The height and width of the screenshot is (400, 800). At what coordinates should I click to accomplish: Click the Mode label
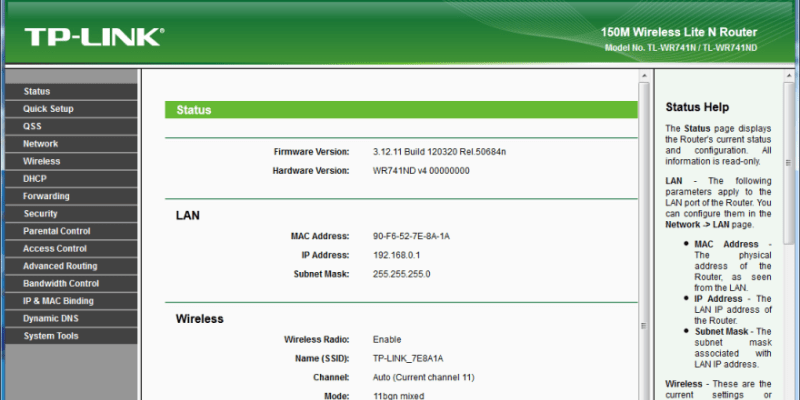(337, 396)
